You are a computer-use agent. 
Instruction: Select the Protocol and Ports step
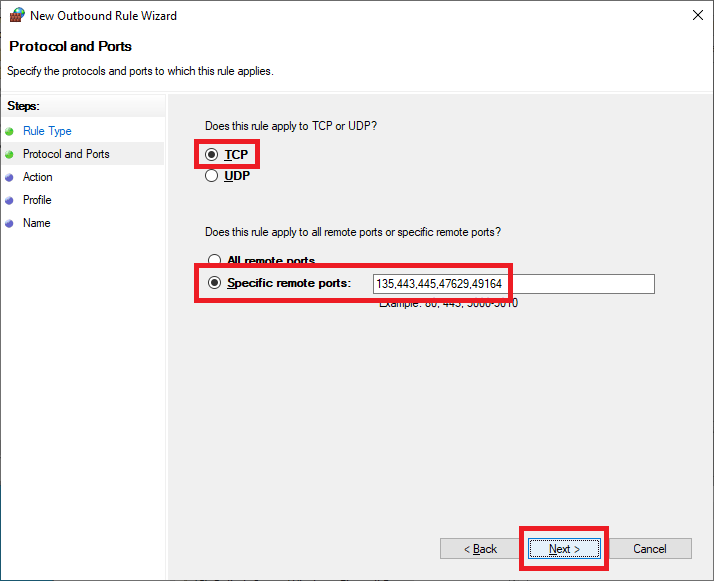point(66,154)
